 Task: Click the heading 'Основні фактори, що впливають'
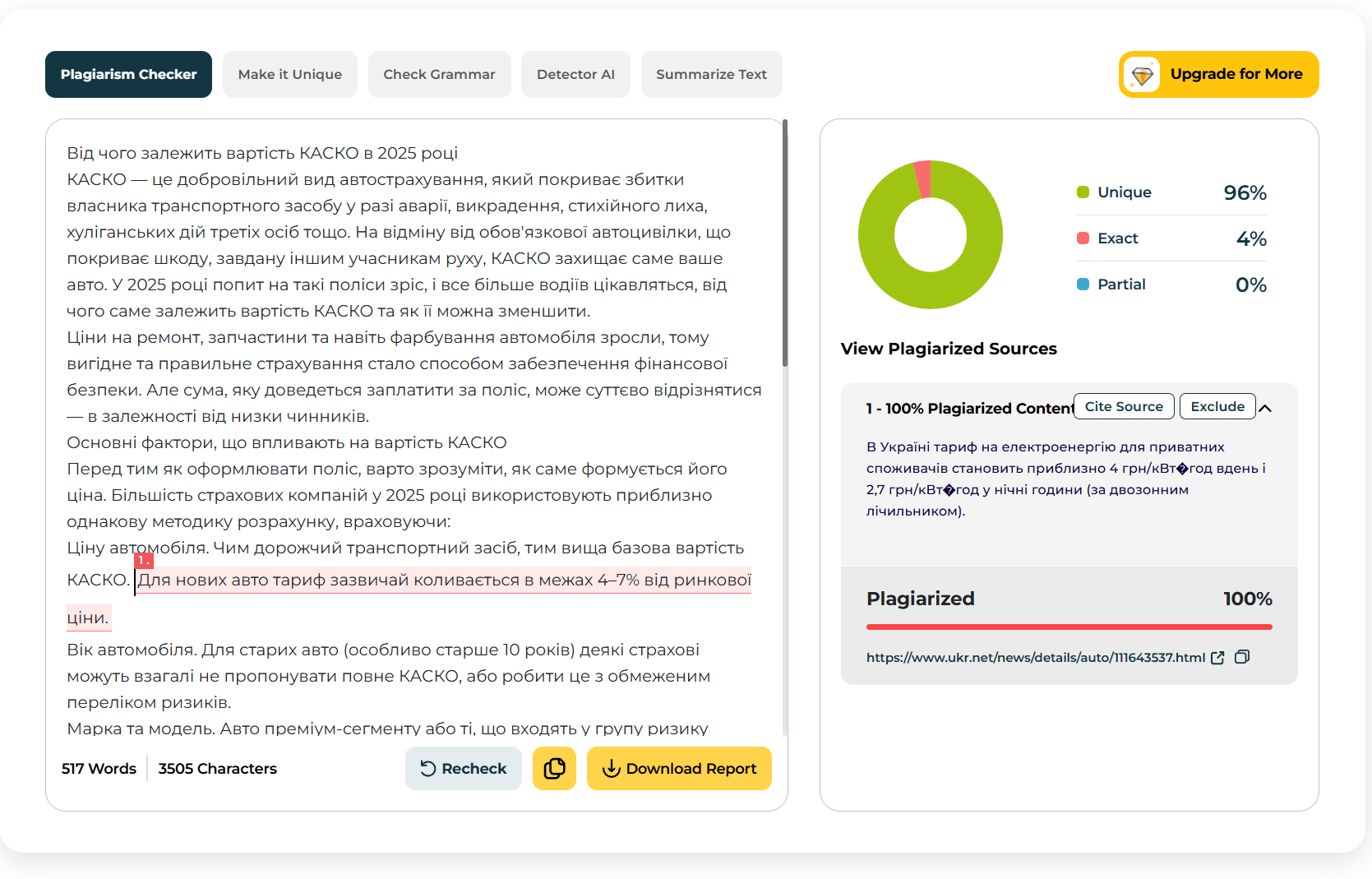coord(287,442)
